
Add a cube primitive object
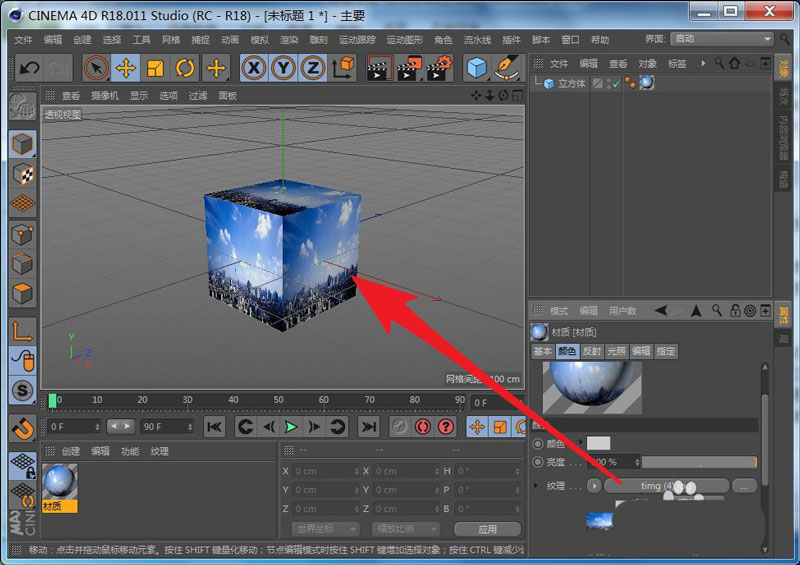tap(478, 68)
